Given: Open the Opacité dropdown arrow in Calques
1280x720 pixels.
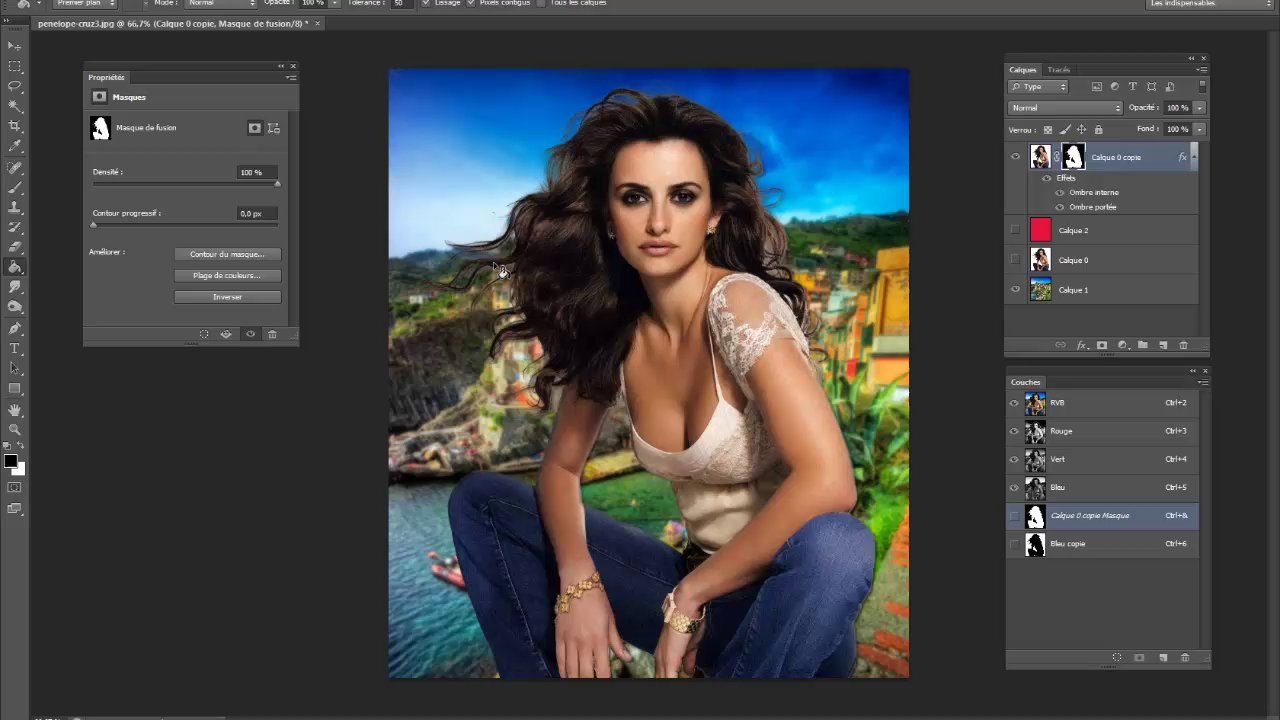Looking at the screenshot, I should (1199, 108).
